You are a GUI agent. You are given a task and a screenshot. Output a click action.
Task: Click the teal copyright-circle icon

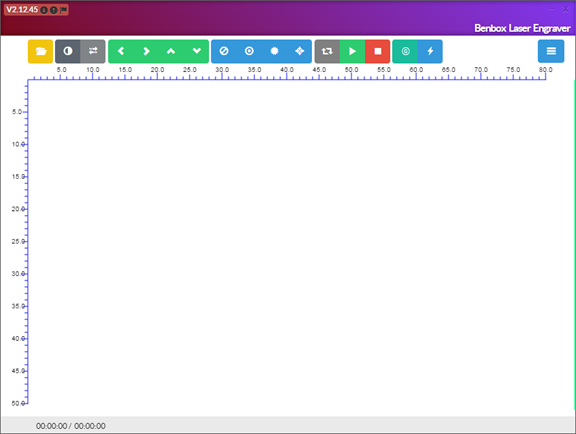[x=405, y=51]
